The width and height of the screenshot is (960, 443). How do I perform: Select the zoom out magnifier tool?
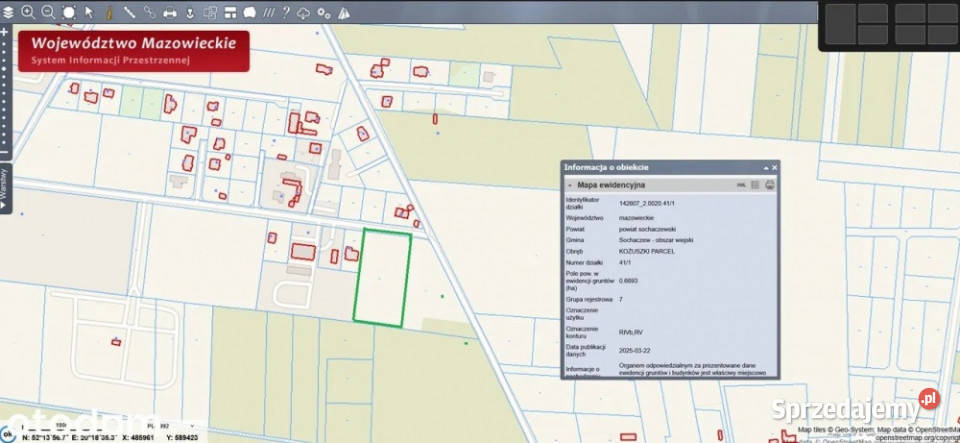point(48,12)
